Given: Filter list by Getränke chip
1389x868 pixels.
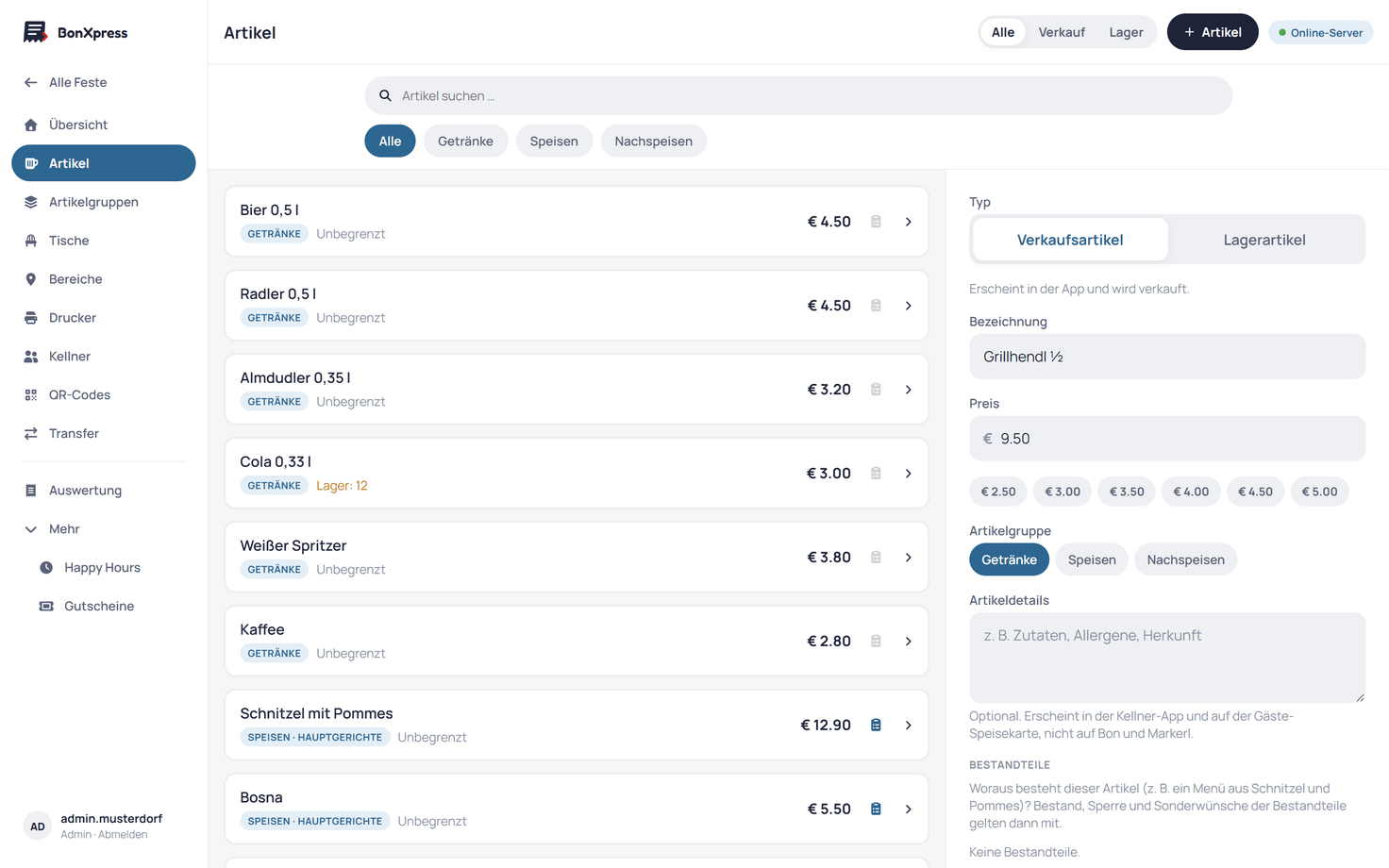Looking at the screenshot, I should coord(465,142).
